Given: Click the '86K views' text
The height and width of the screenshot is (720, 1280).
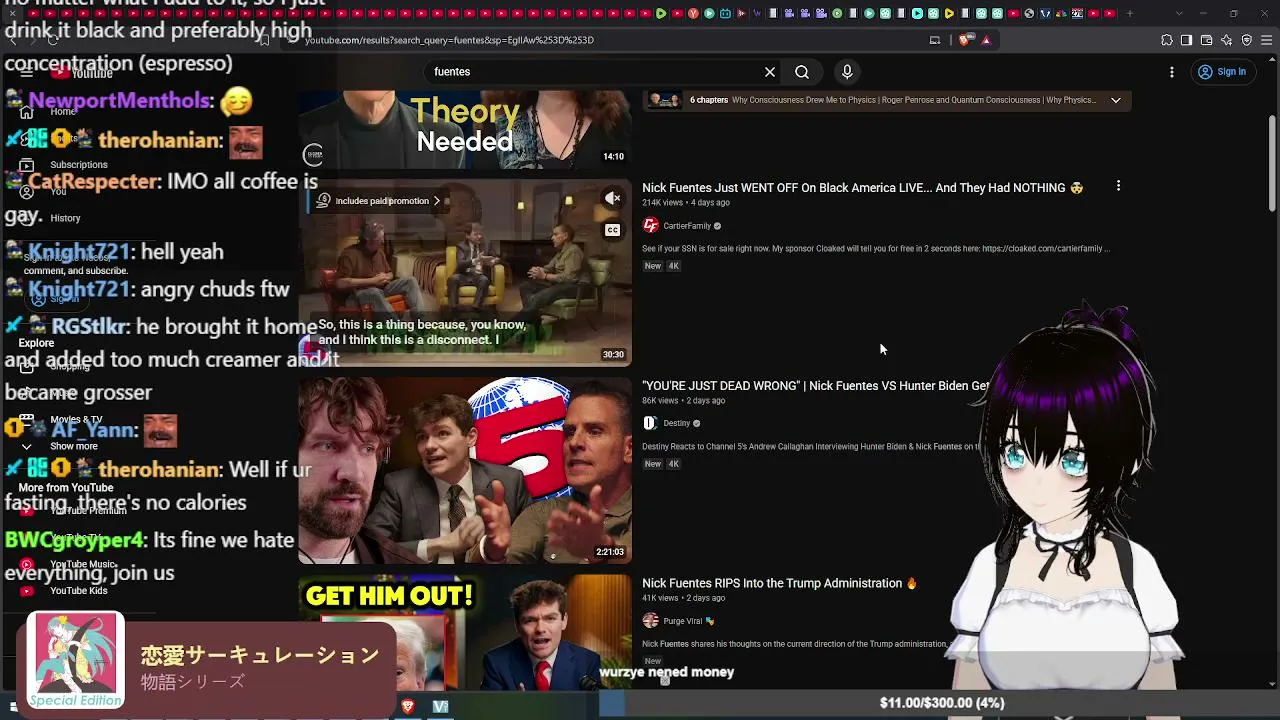Looking at the screenshot, I should click(660, 401).
